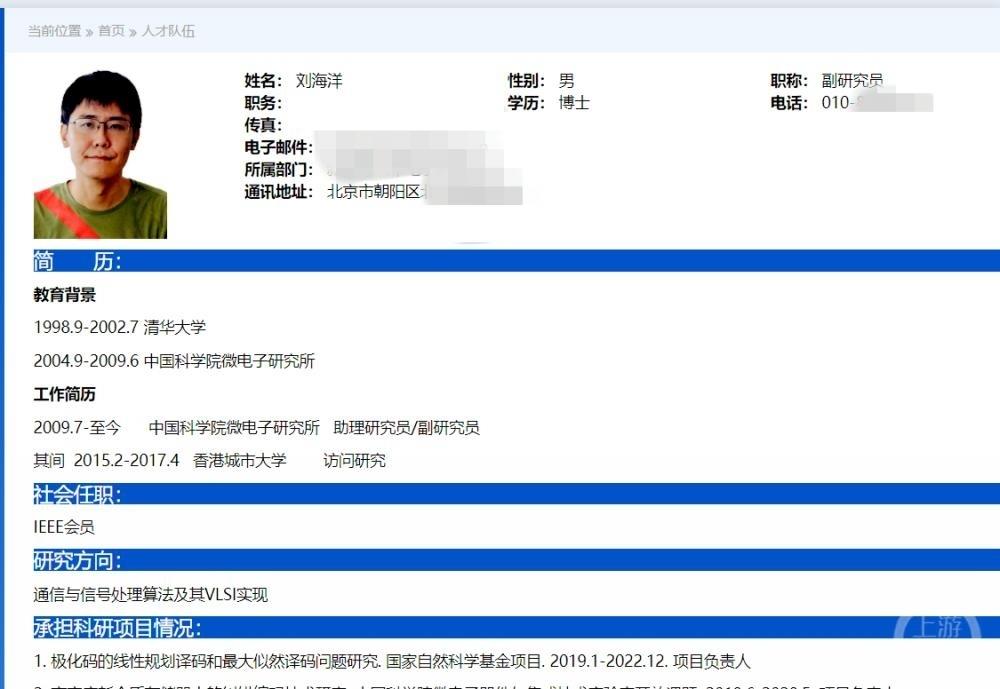
Task: Select the 清华大学 education entry
Action: click(180, 327)
